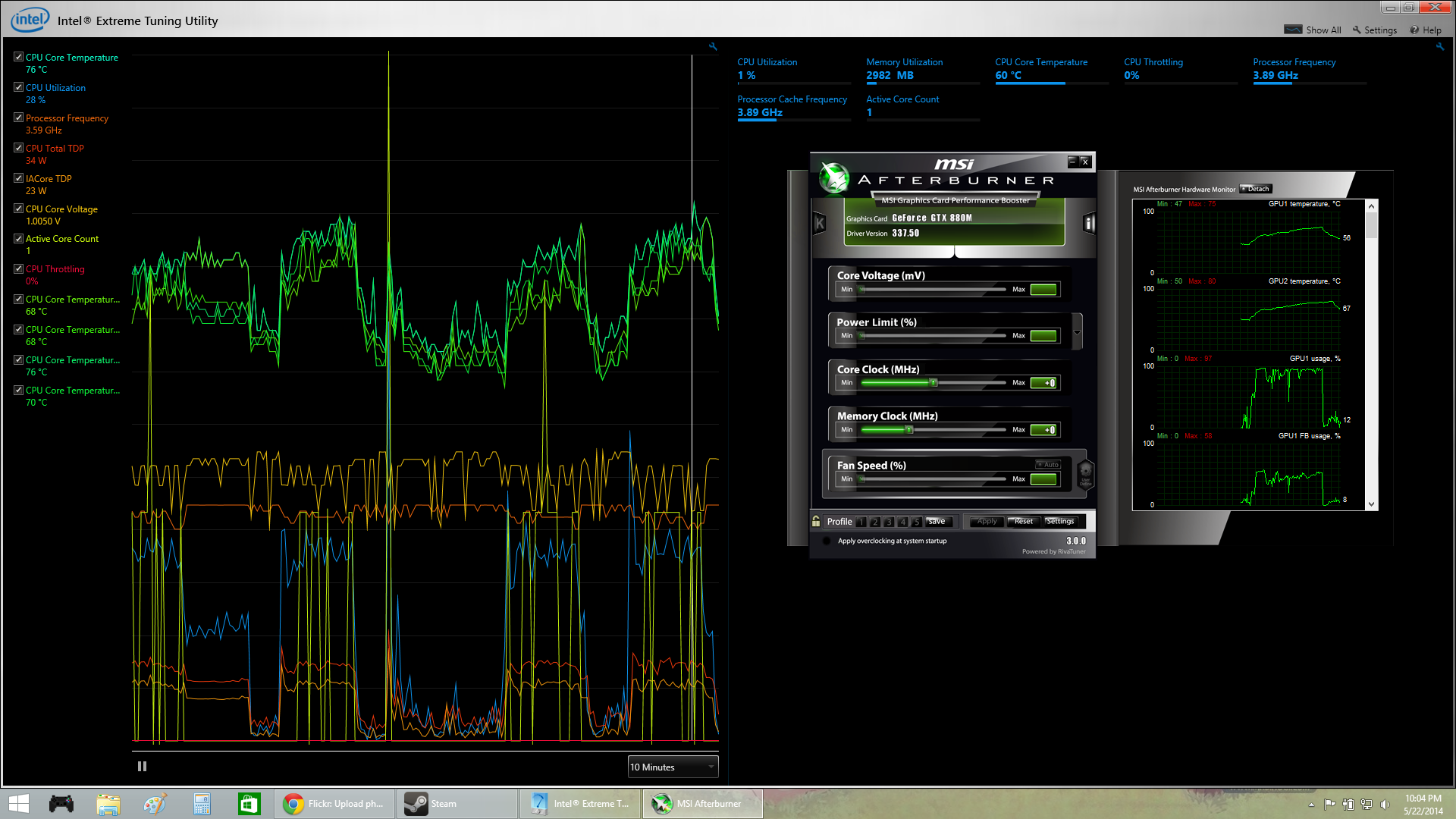The width and height of the screenshot is (1456, 819).
Task: Select Afterburner profile slot 5
Action: click(916, 522)
